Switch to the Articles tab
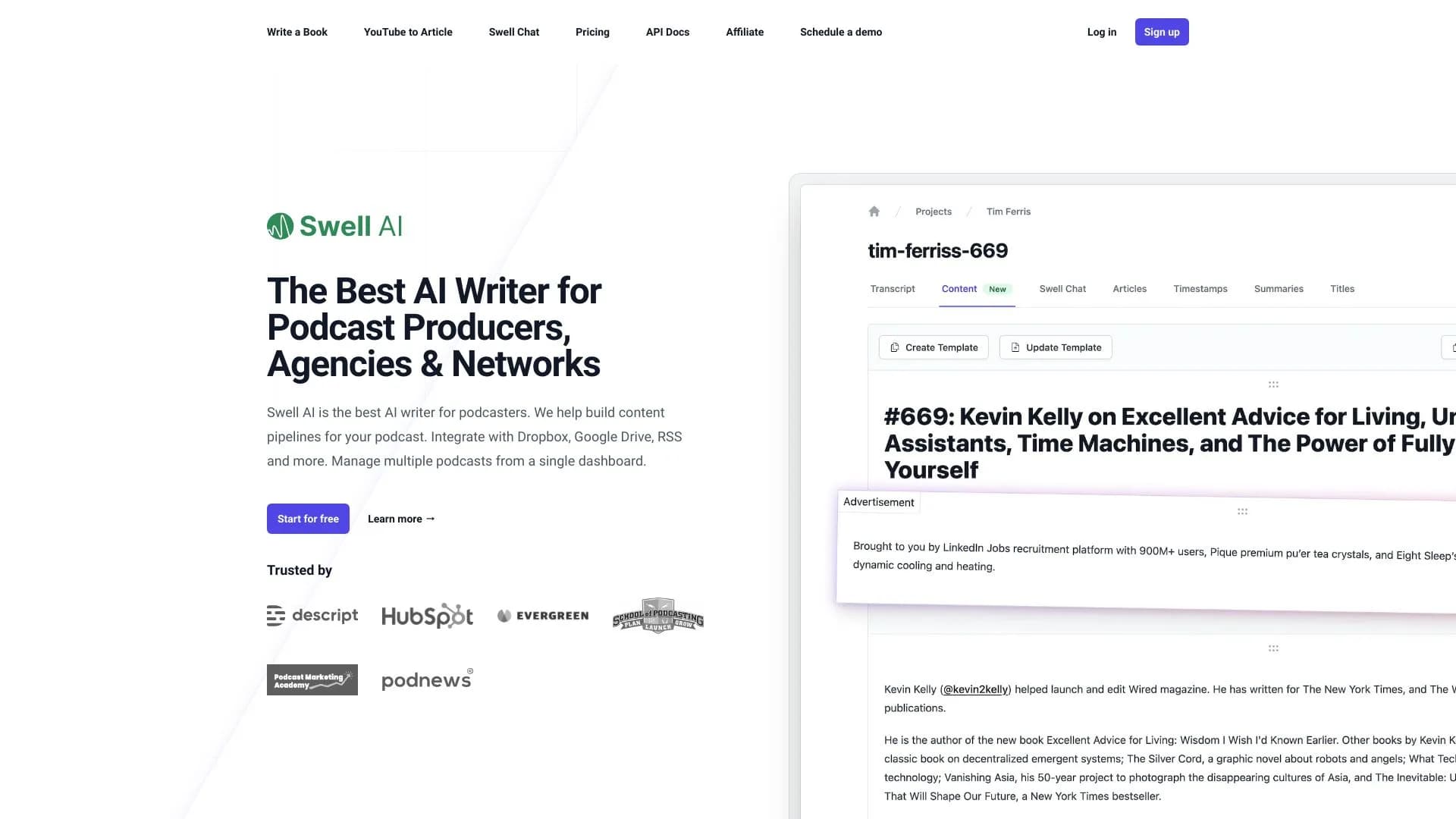1456x819 pixels. click(x=1129, y=289)
